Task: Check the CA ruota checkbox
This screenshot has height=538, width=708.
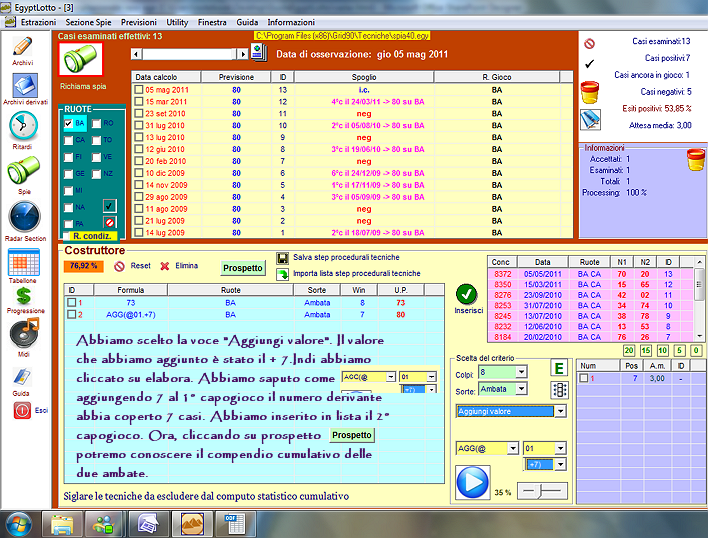Action: [x=68, y=140]
